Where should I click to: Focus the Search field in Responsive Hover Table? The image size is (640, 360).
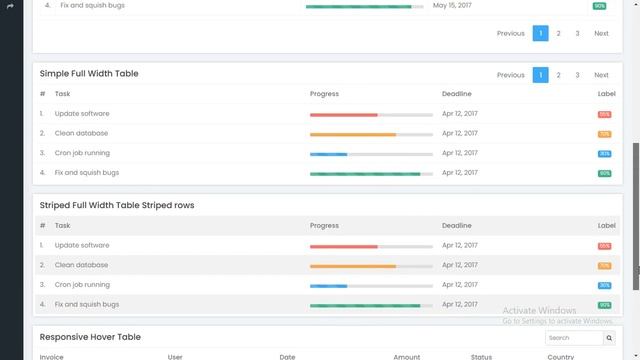(574, 338)
